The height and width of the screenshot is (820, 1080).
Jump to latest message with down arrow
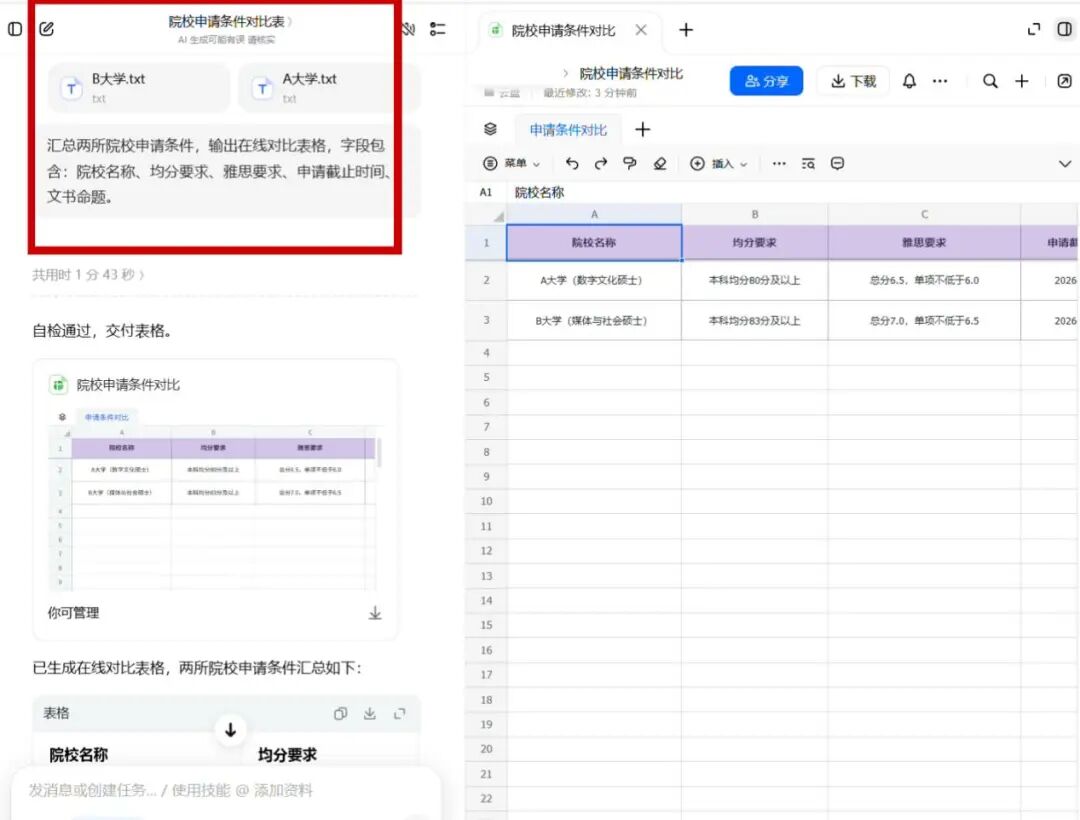tap(231, 730)
